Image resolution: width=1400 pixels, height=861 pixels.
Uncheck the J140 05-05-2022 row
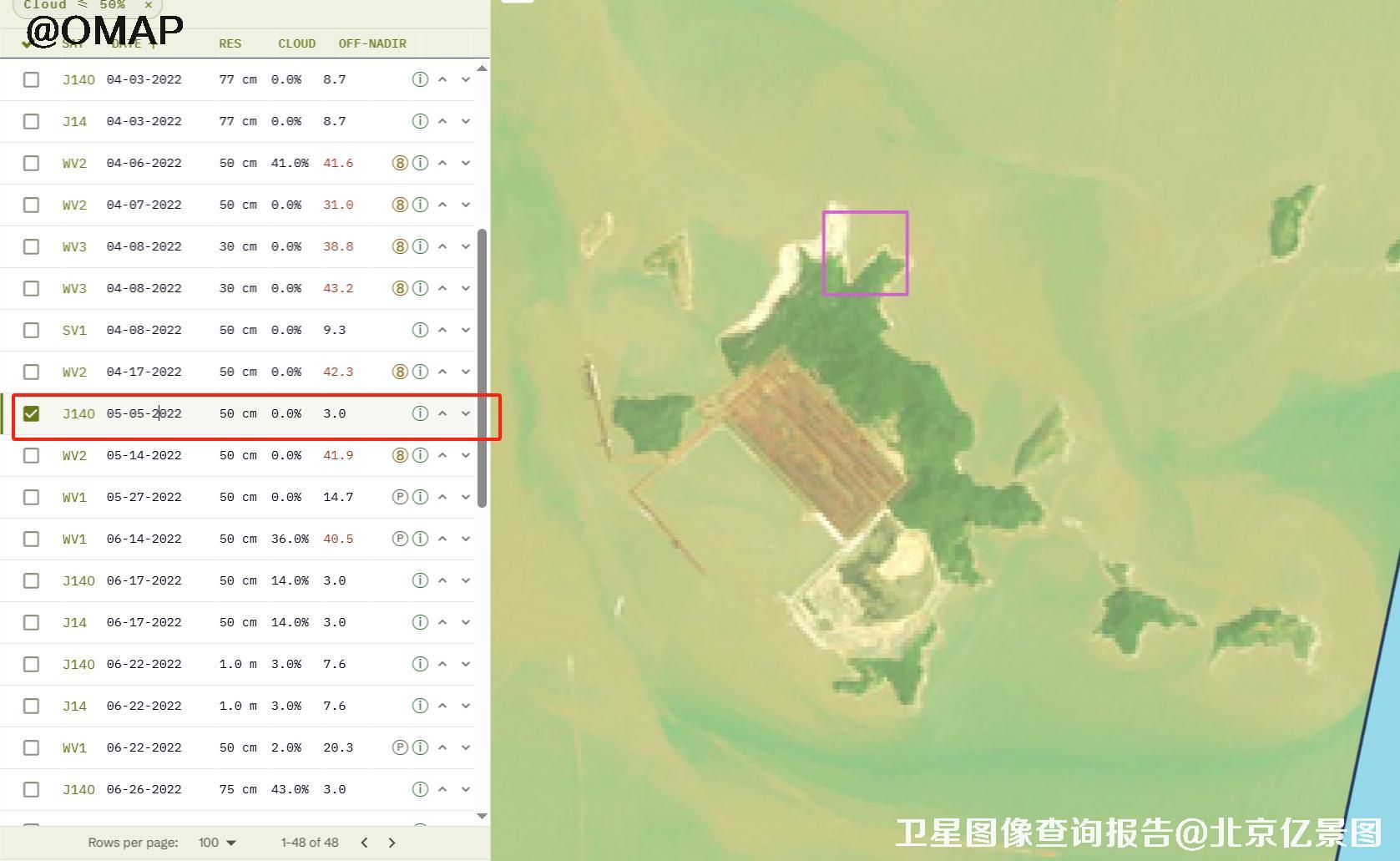(x=31, y=413)
